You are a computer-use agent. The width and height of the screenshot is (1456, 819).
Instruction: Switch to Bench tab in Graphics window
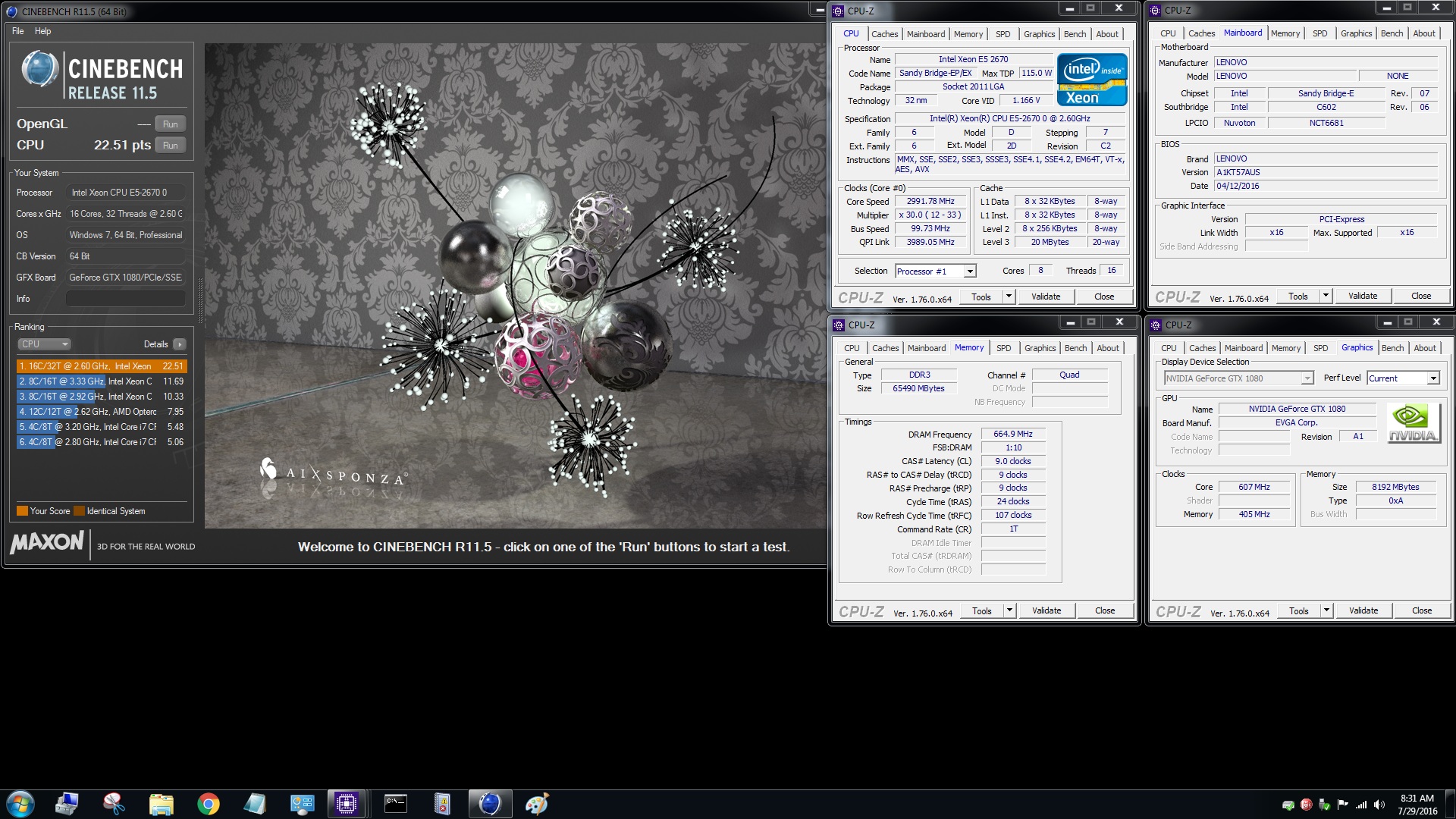click(1392, 348)
